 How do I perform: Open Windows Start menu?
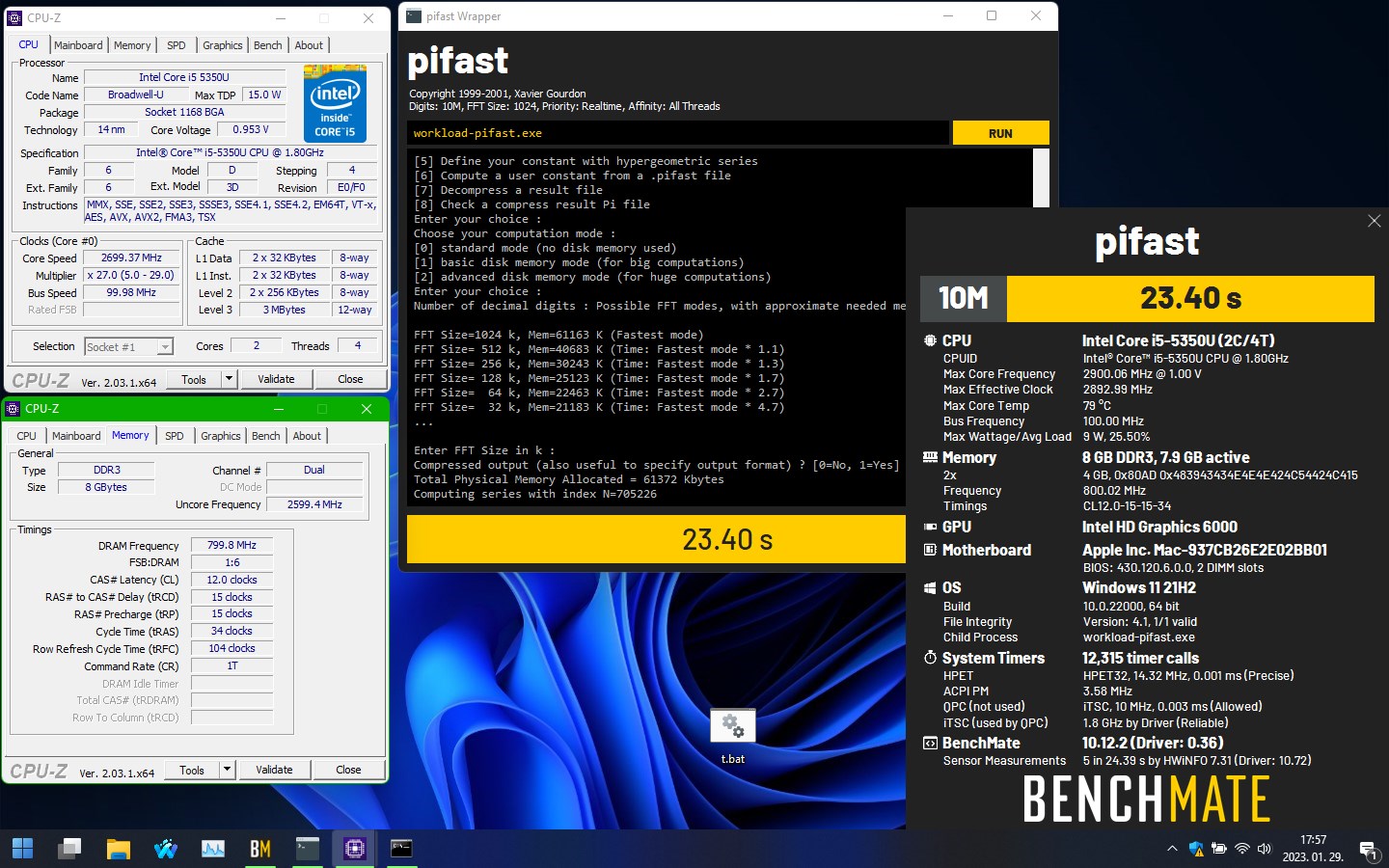pyautogui.click(x=22, y=849)
